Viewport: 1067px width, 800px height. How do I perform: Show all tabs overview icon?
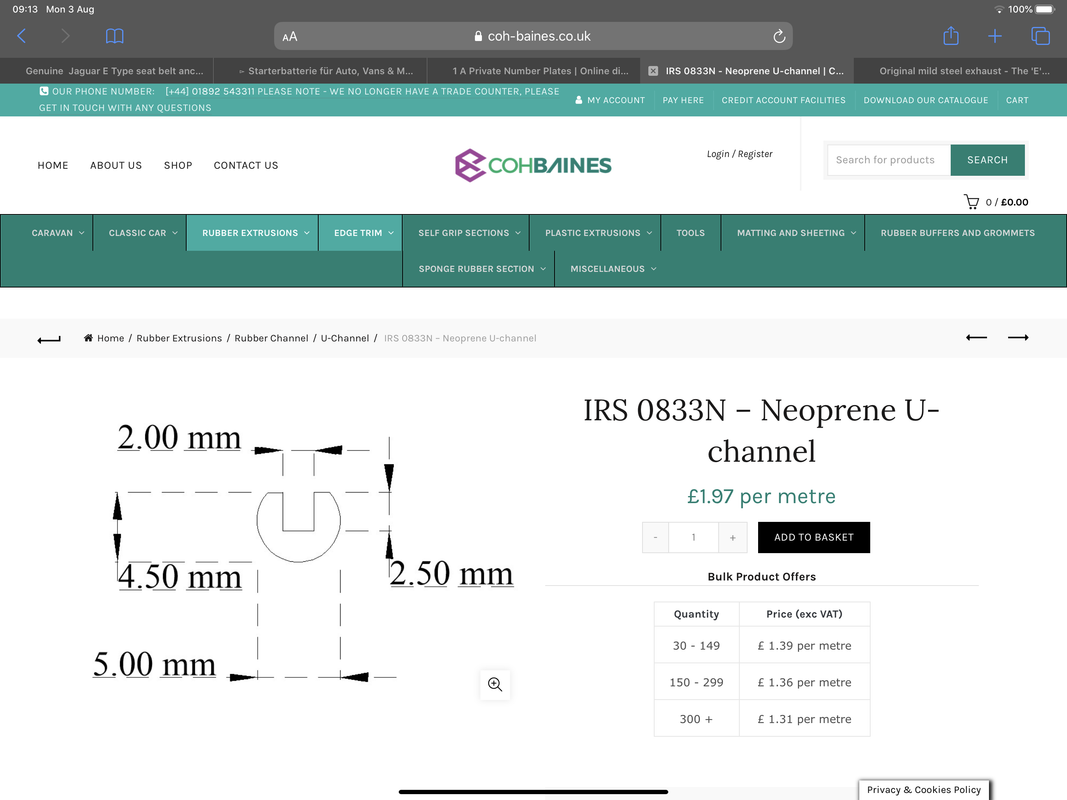[1040, 36]
